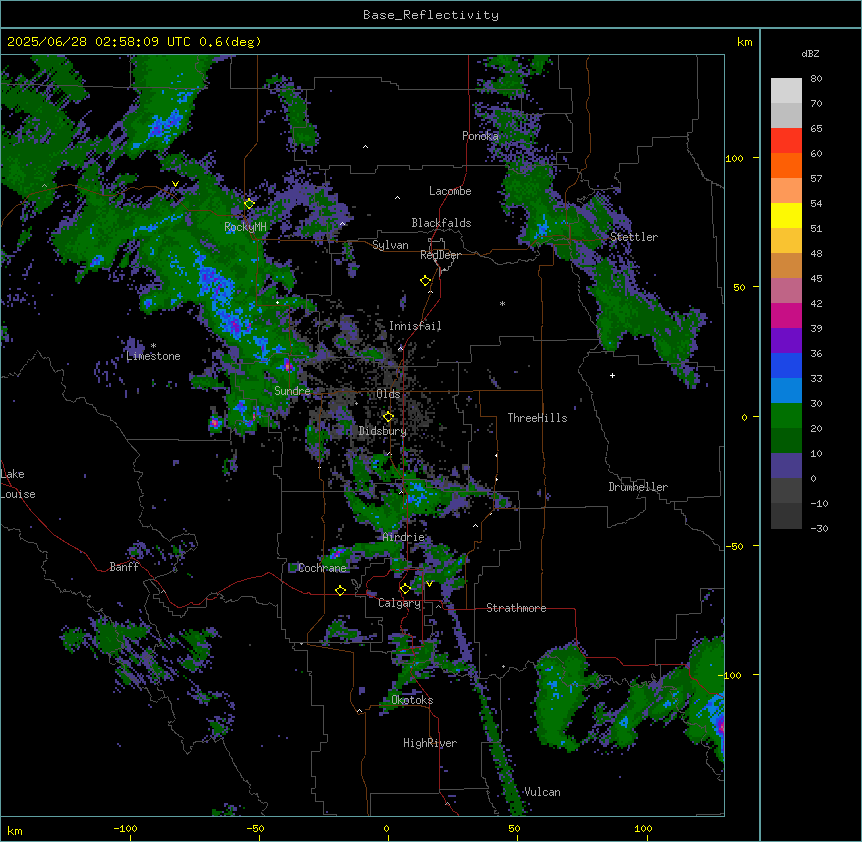The image size is (862, 842).
Task: Pick the light grey 70-80 dBZ legend swatch
Action: click(786, 91)
